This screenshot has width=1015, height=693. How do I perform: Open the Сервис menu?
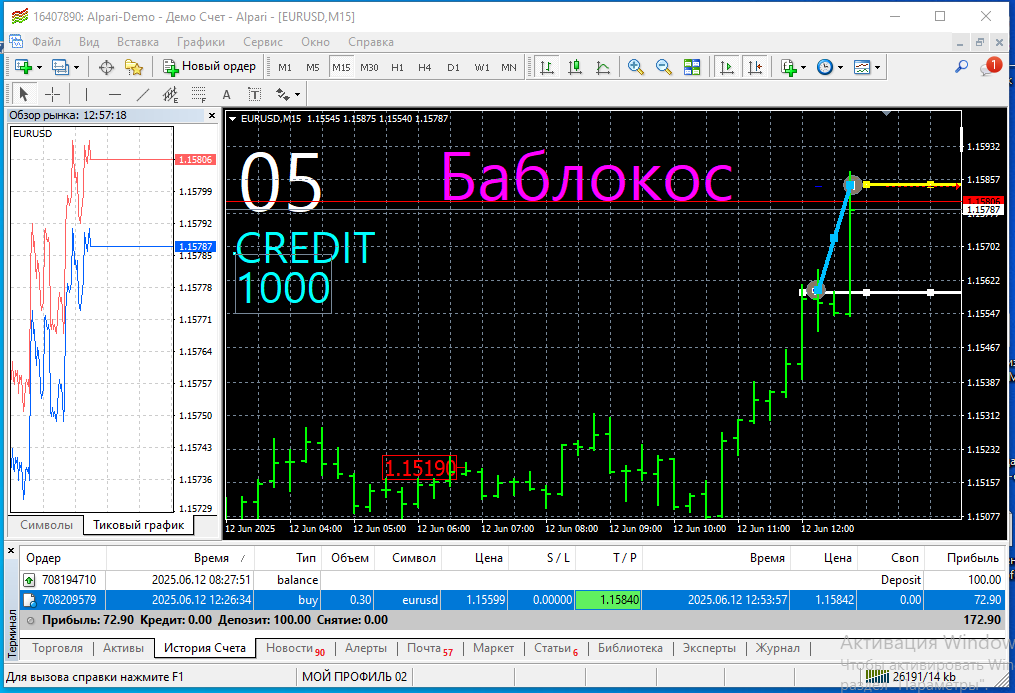click(x=263, y=42)
